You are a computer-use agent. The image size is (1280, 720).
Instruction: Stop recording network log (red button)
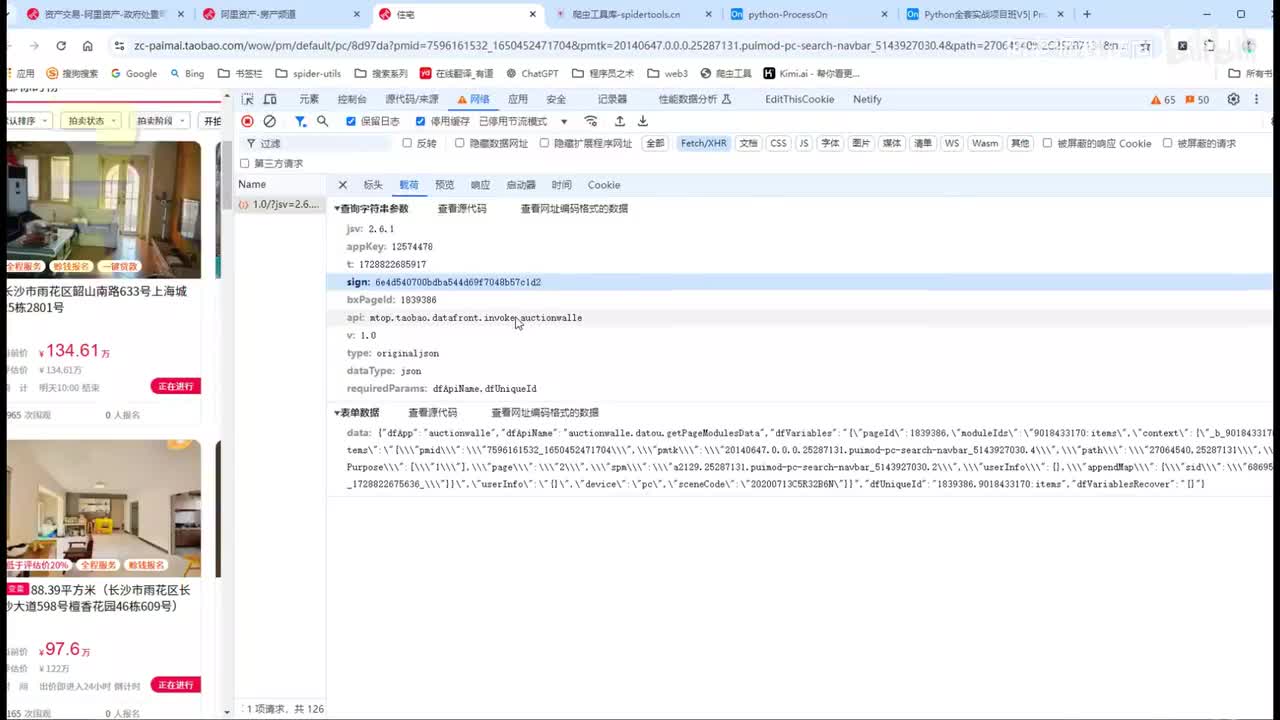click(247, 121)
